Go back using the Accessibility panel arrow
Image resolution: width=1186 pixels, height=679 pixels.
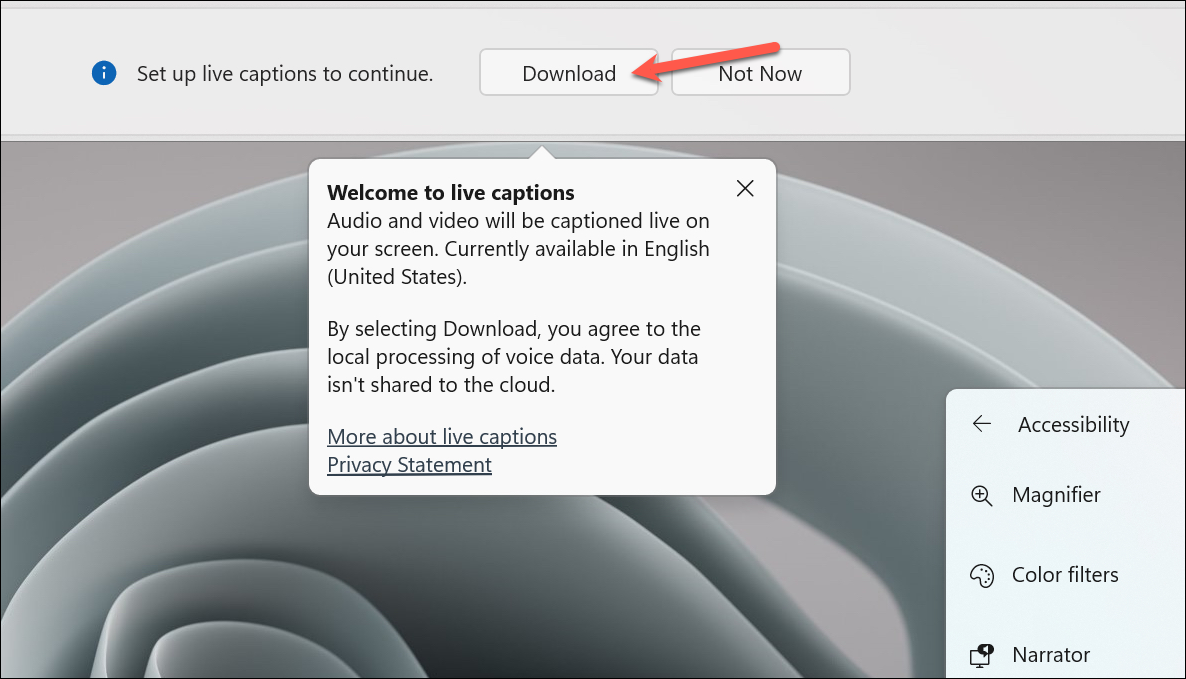pos(982,424)
